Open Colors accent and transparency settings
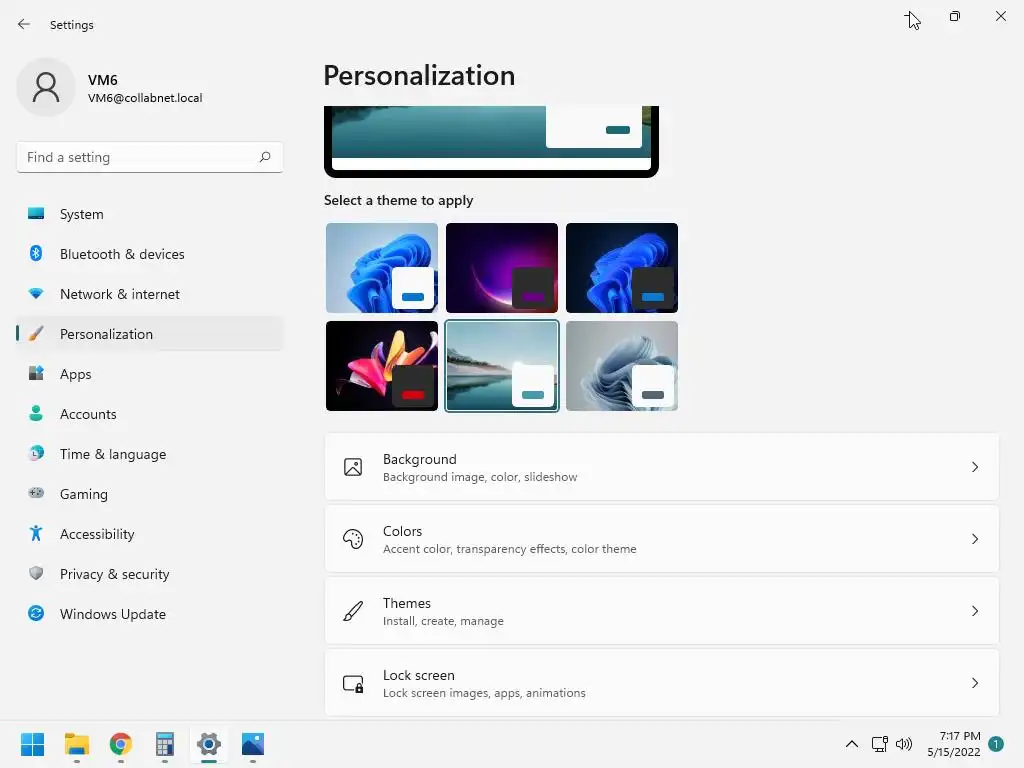 [662, 539]
